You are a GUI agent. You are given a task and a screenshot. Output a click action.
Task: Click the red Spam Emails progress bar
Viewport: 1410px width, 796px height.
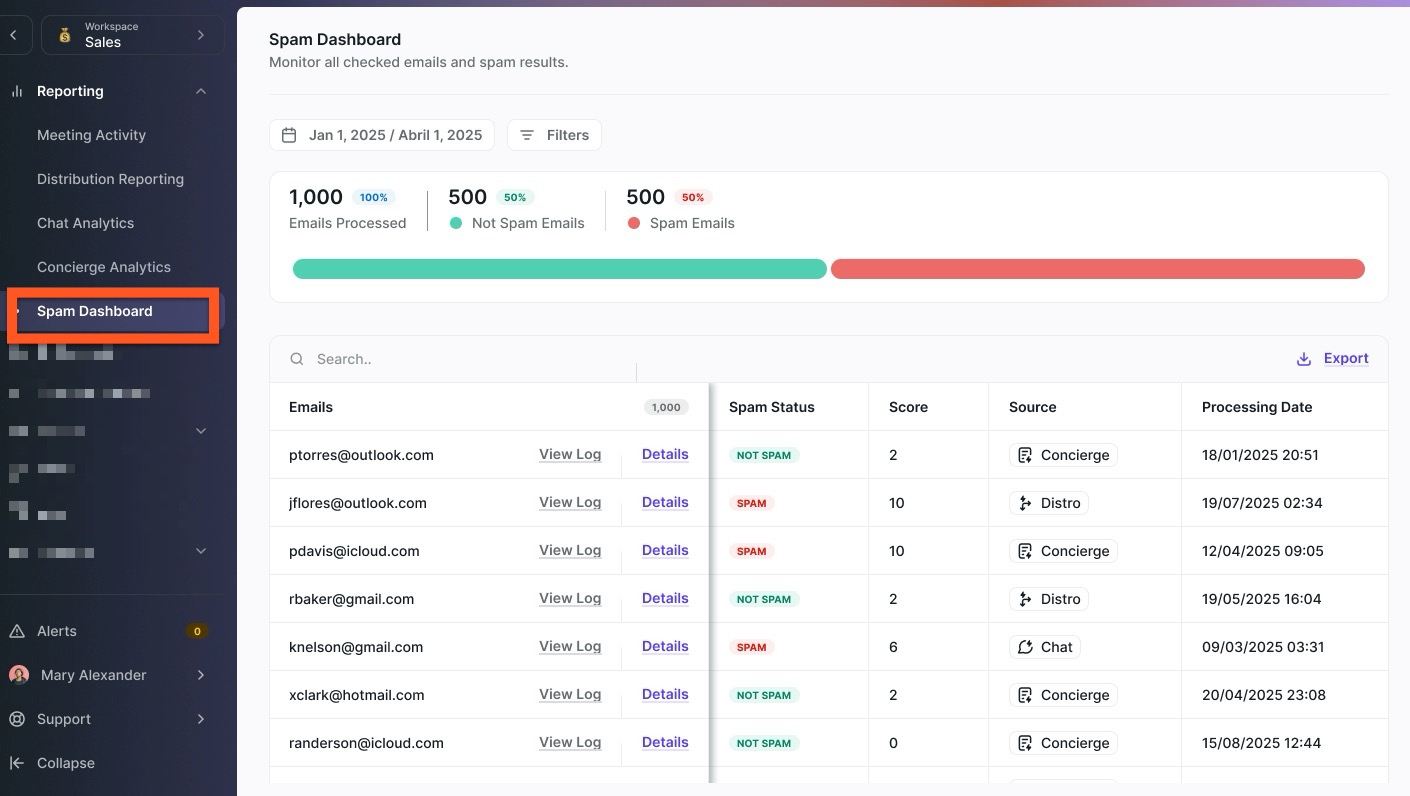coord(1097,269)
